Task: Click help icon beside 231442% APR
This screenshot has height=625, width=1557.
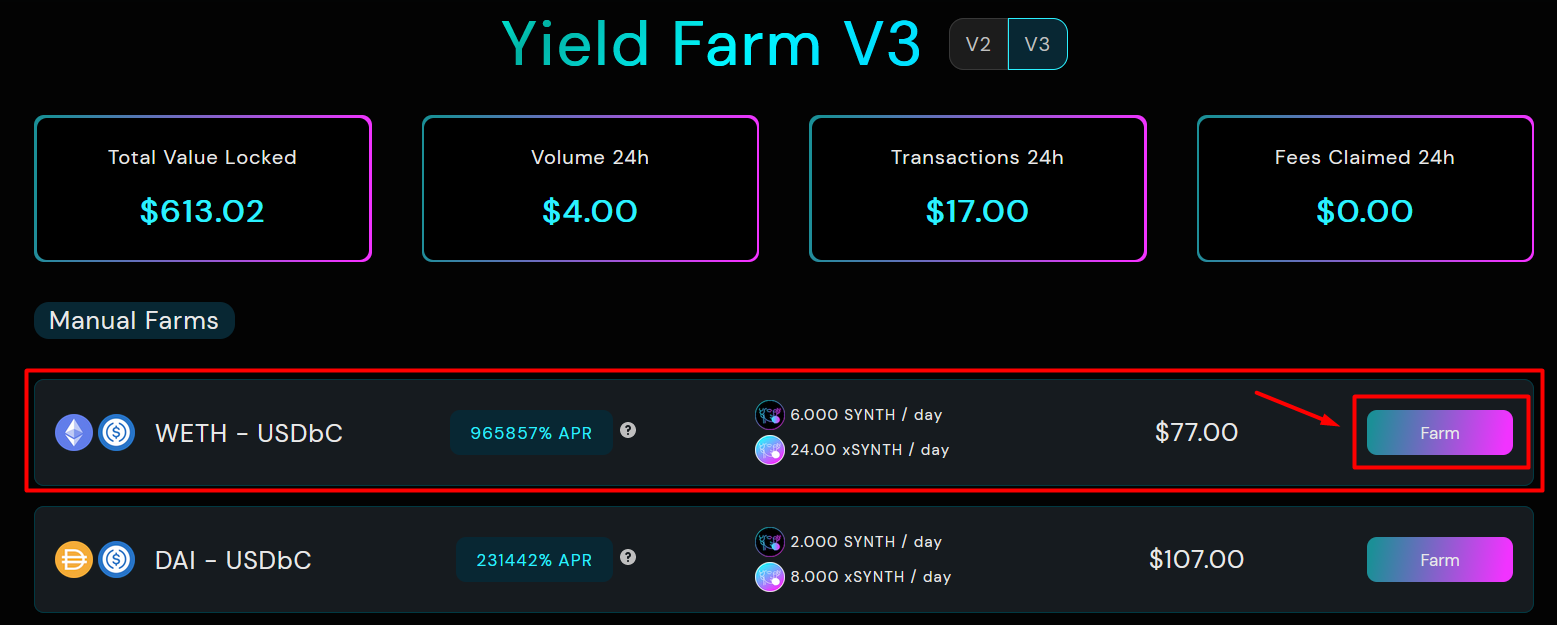Action: tap(628, 557)
